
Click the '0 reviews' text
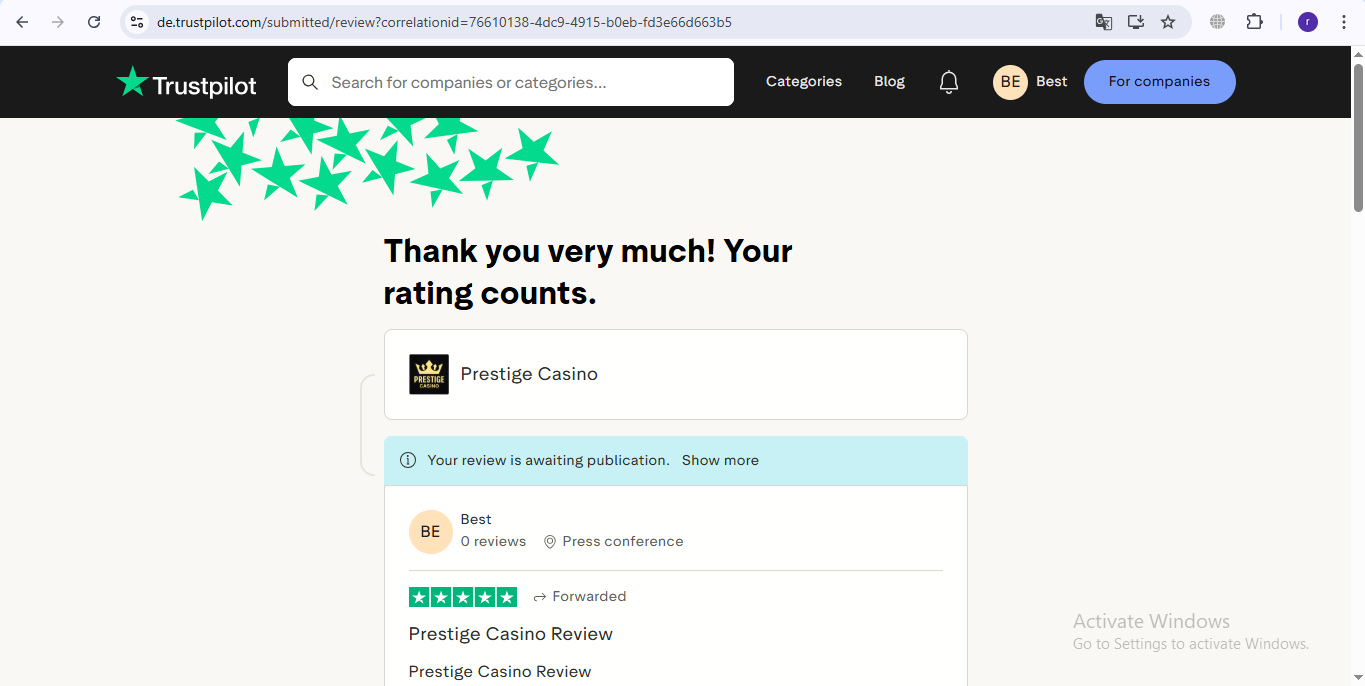pyautogui.click(x=493, y=542)
